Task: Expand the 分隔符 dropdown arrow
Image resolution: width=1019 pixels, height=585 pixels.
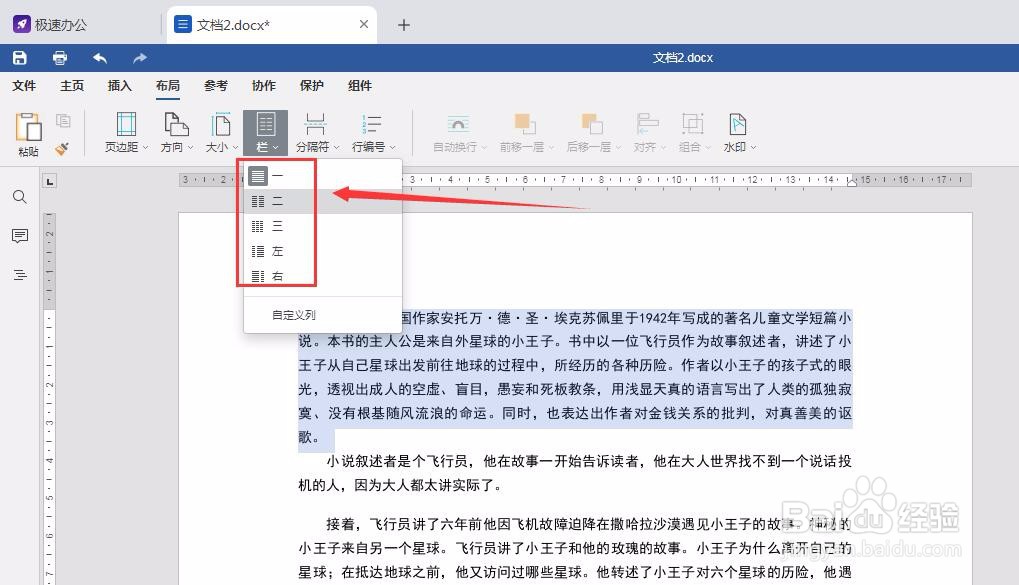Action: click(336, 148)
